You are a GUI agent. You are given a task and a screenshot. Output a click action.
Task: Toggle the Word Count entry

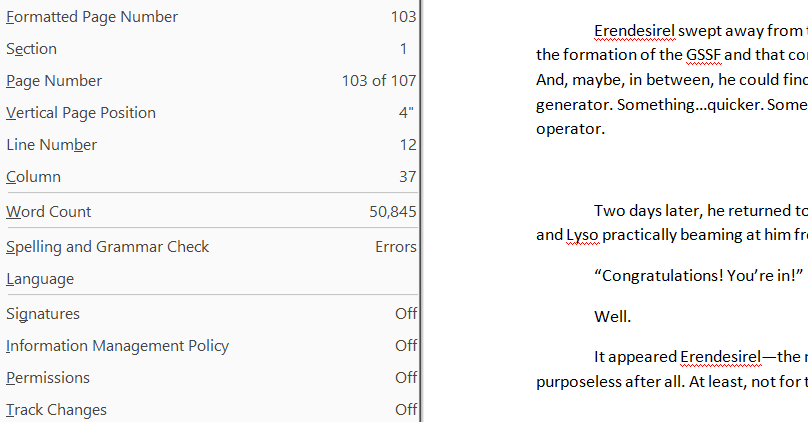[x=49, y=212]
